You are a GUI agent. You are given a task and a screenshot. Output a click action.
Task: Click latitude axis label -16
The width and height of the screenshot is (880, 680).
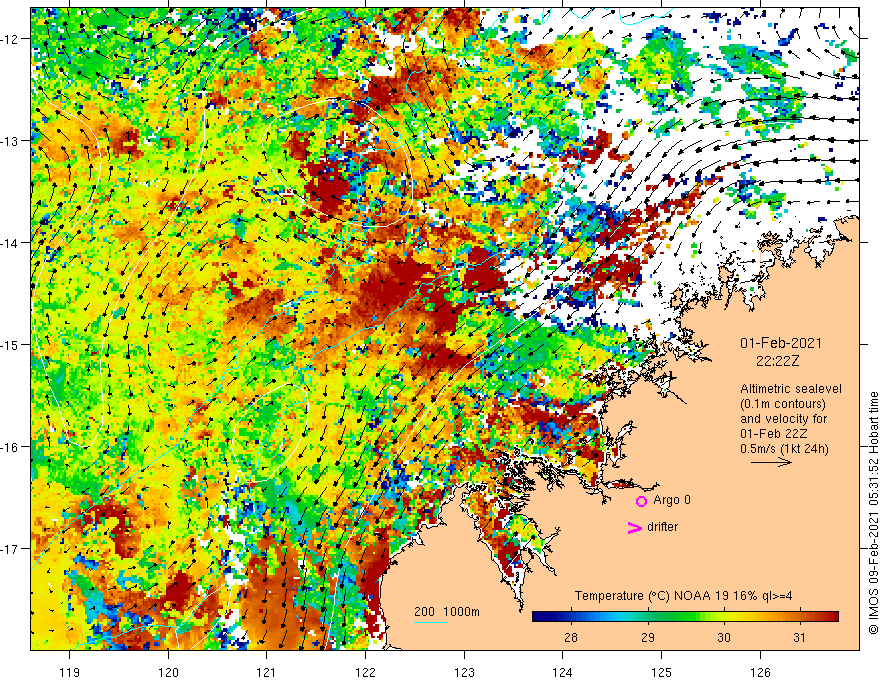[x=11, y=447]
